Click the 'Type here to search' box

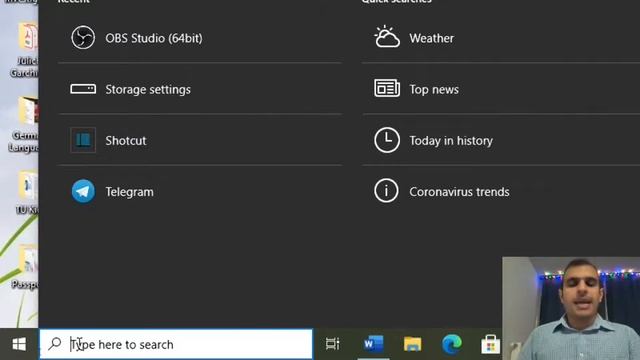coord(176,344)
